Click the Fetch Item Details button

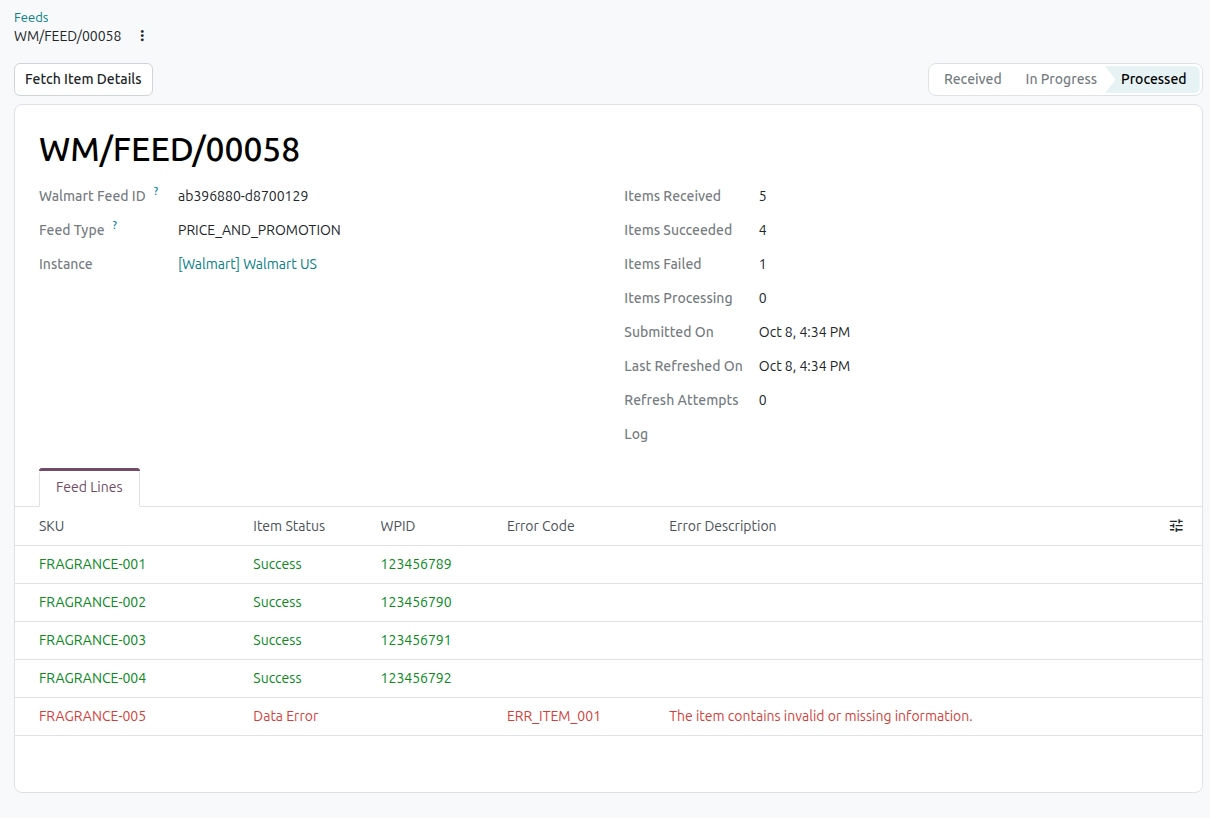pyautogui.click(x=83, y=79)
